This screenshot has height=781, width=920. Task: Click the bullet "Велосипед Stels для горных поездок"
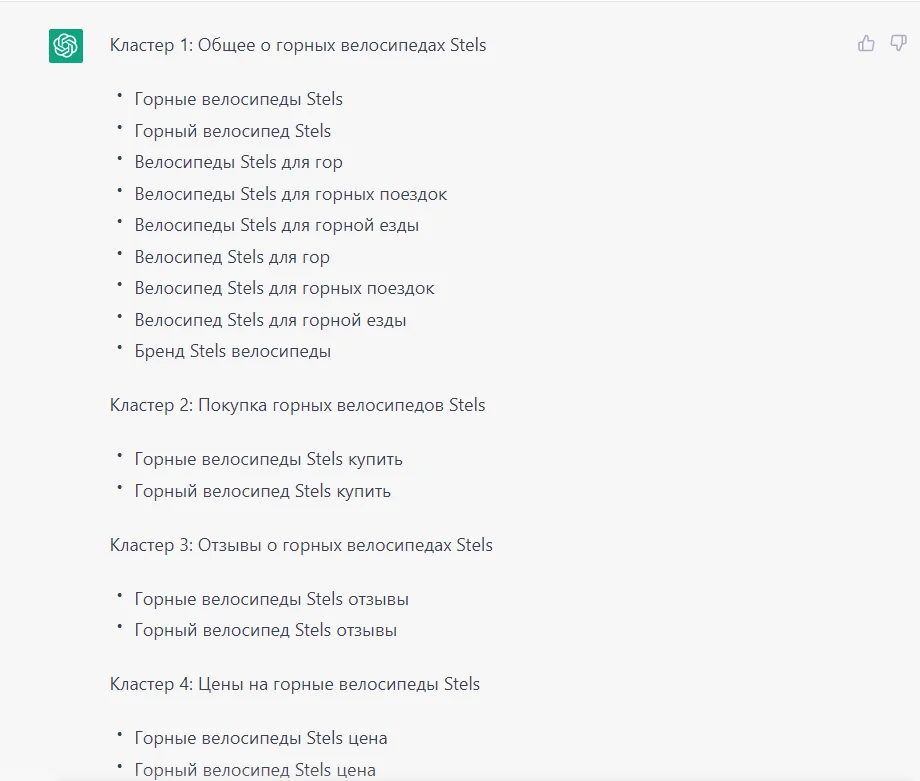[284, 288]
